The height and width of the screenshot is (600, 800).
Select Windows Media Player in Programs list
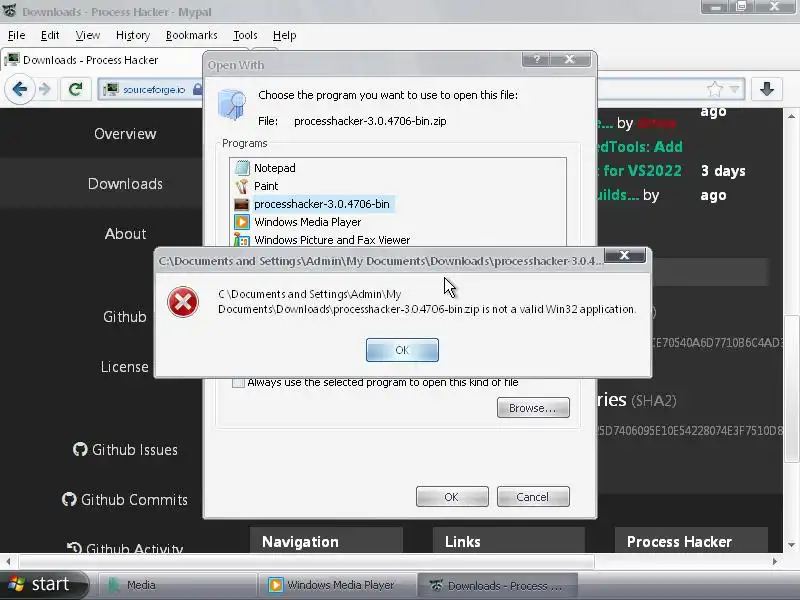point(308,222)
